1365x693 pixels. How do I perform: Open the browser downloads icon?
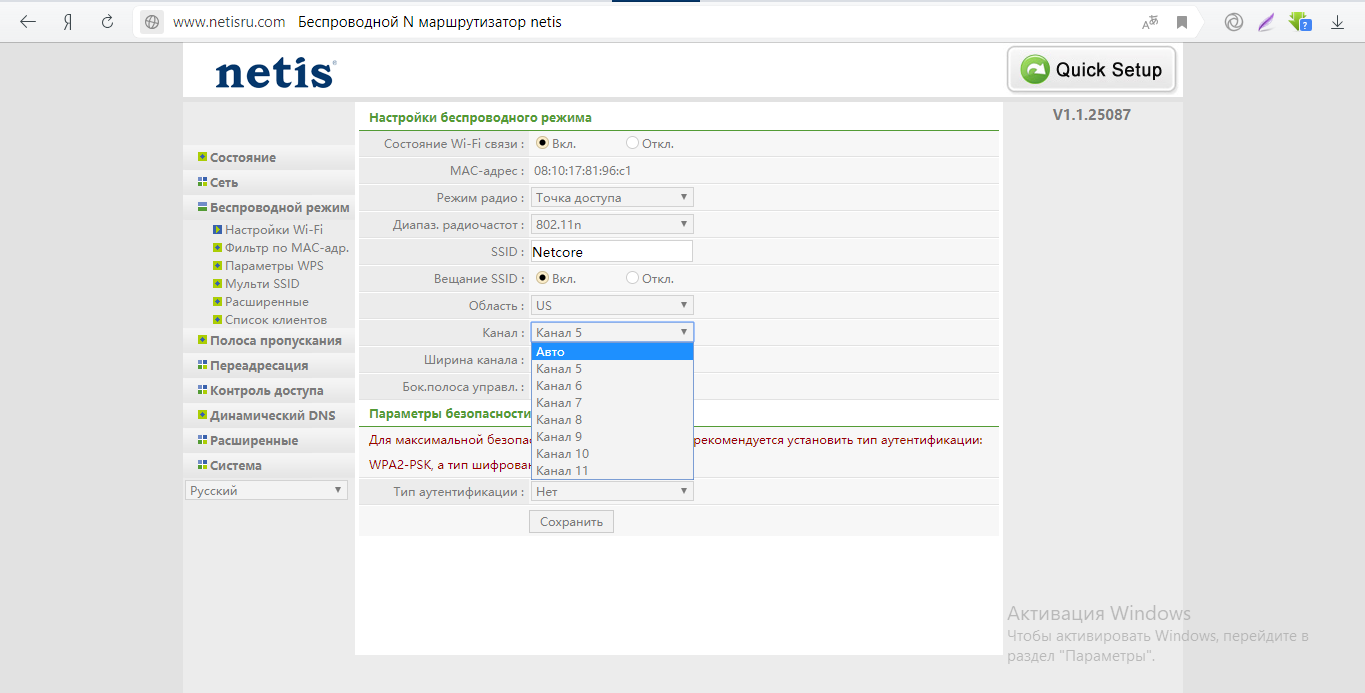pos(1336,22)
